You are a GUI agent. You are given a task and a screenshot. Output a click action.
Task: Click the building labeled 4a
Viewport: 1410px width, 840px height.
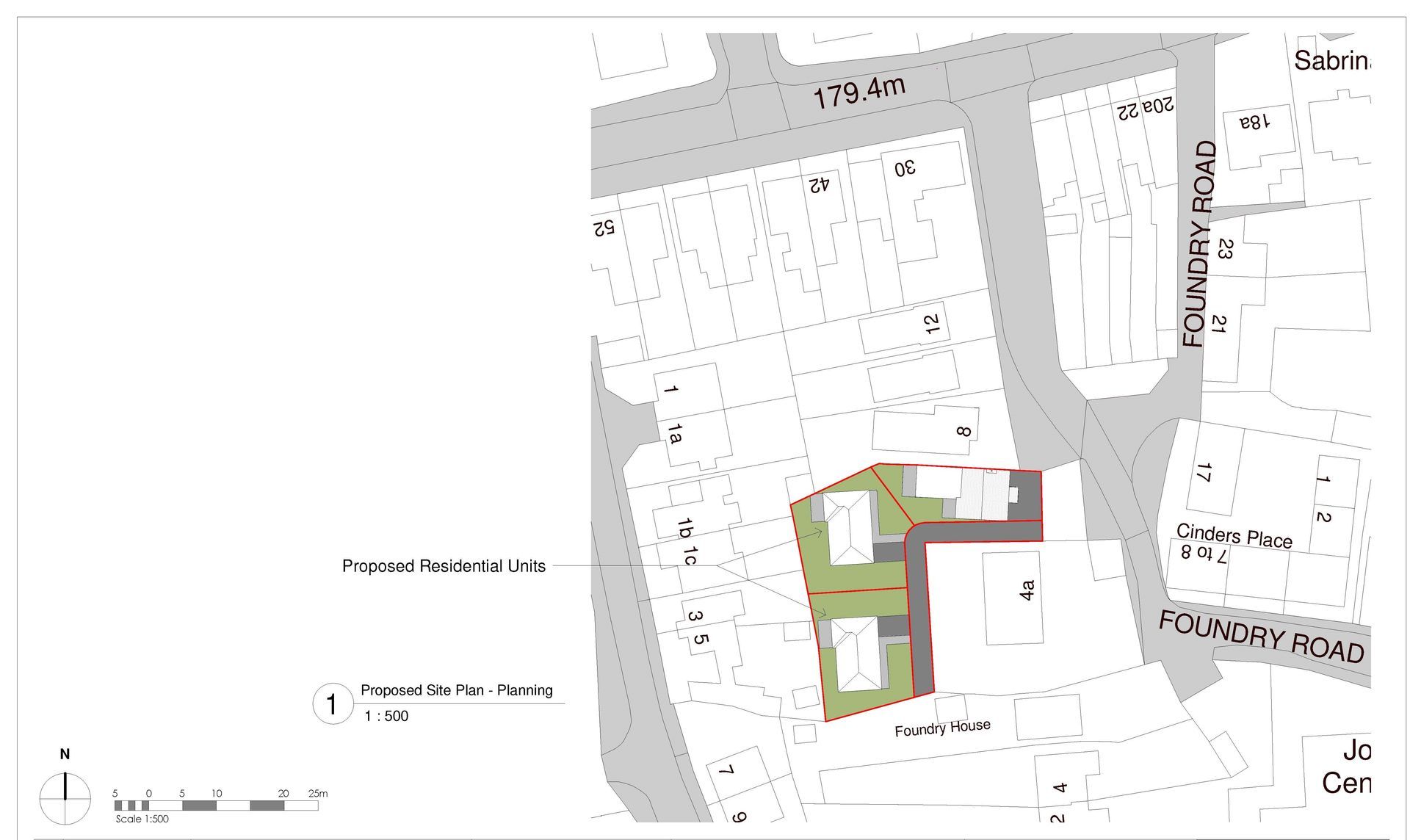pos(1012,598)
